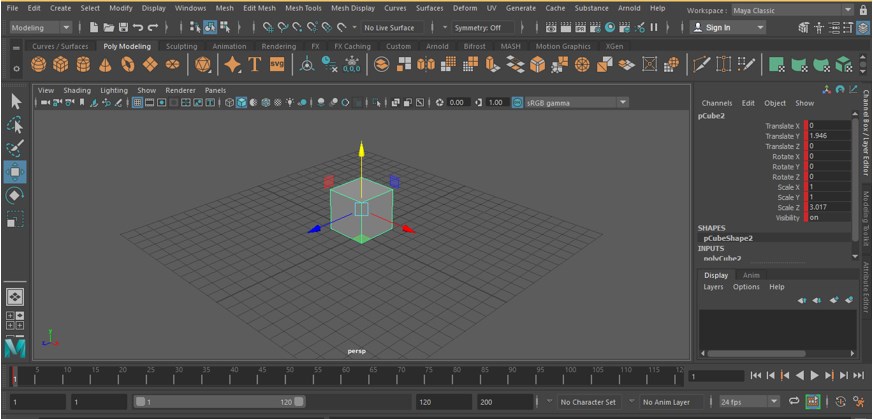
Task: Open the Modeling menu set dropdown
Action: tap(39, 28)
